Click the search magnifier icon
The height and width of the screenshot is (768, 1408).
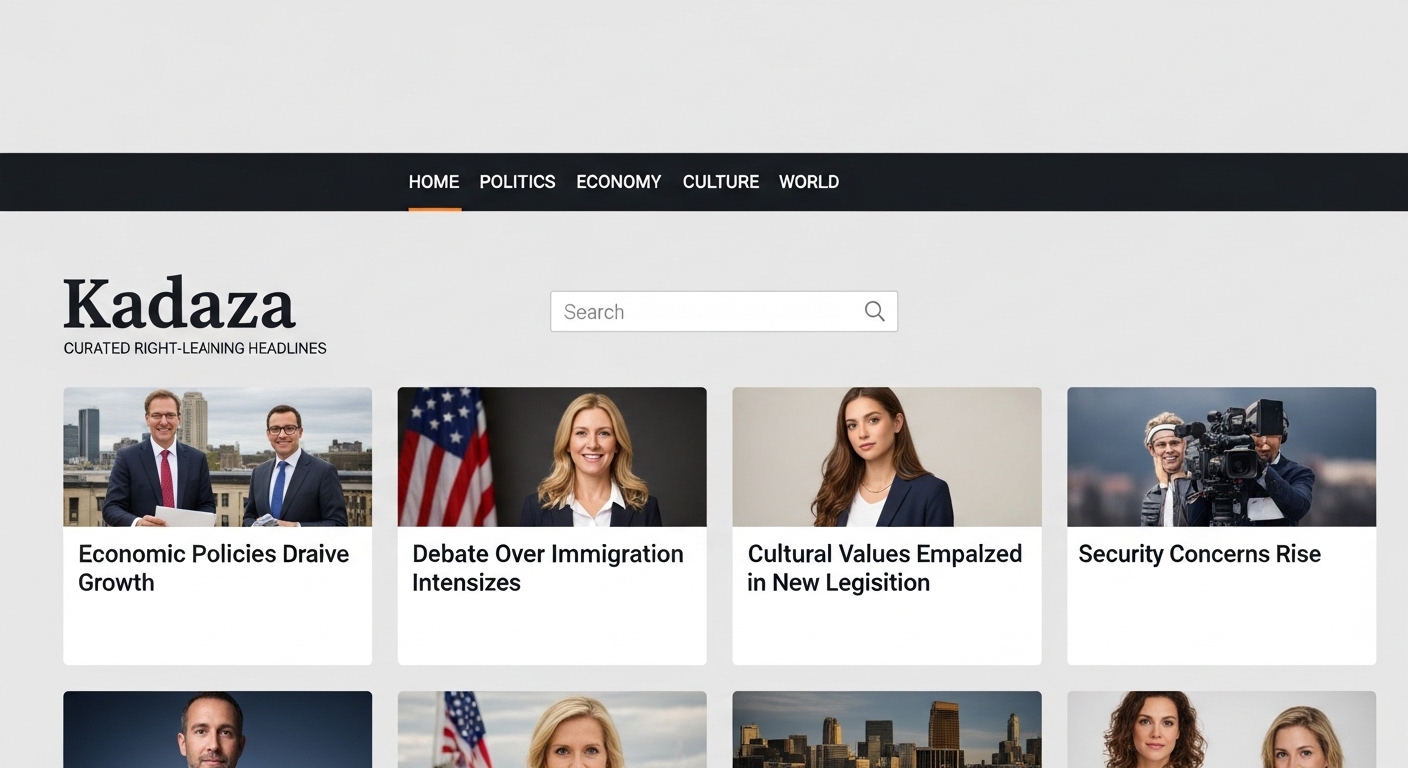[874, 311]
